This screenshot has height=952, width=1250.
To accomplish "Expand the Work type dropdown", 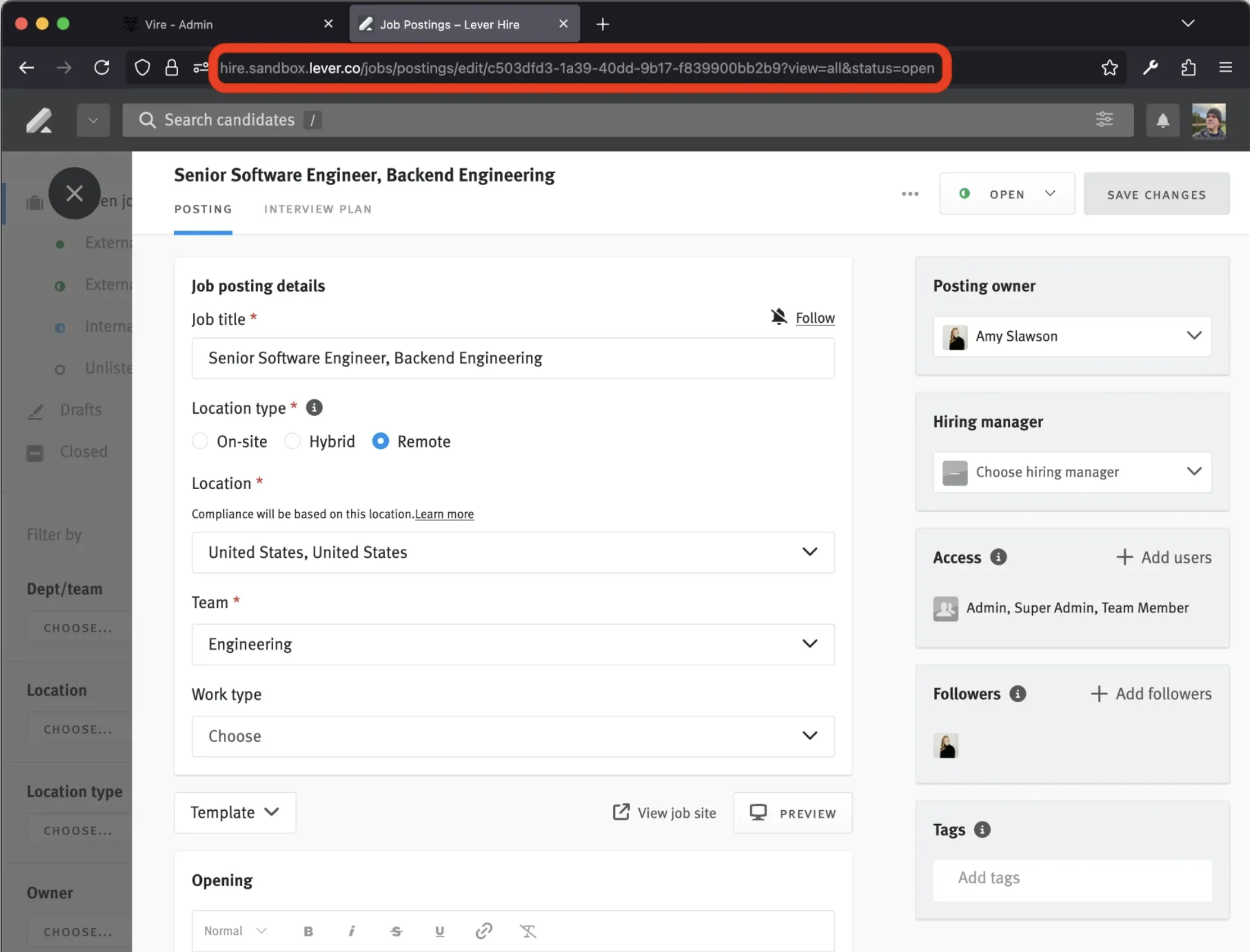I will click(513, 736).
